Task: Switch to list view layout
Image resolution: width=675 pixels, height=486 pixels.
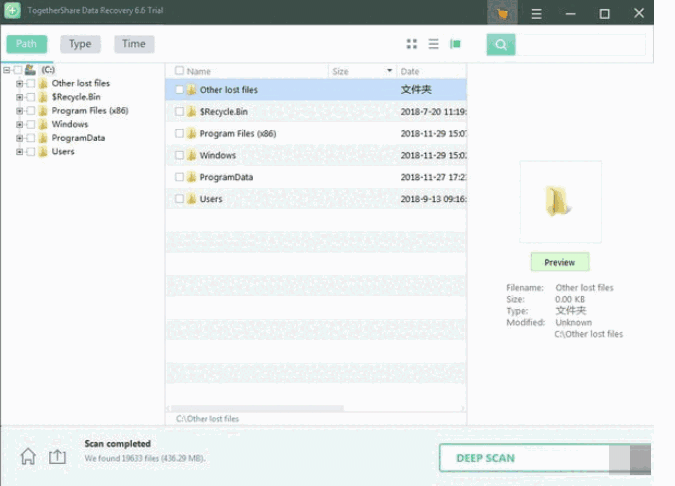Action: [433, 44]
